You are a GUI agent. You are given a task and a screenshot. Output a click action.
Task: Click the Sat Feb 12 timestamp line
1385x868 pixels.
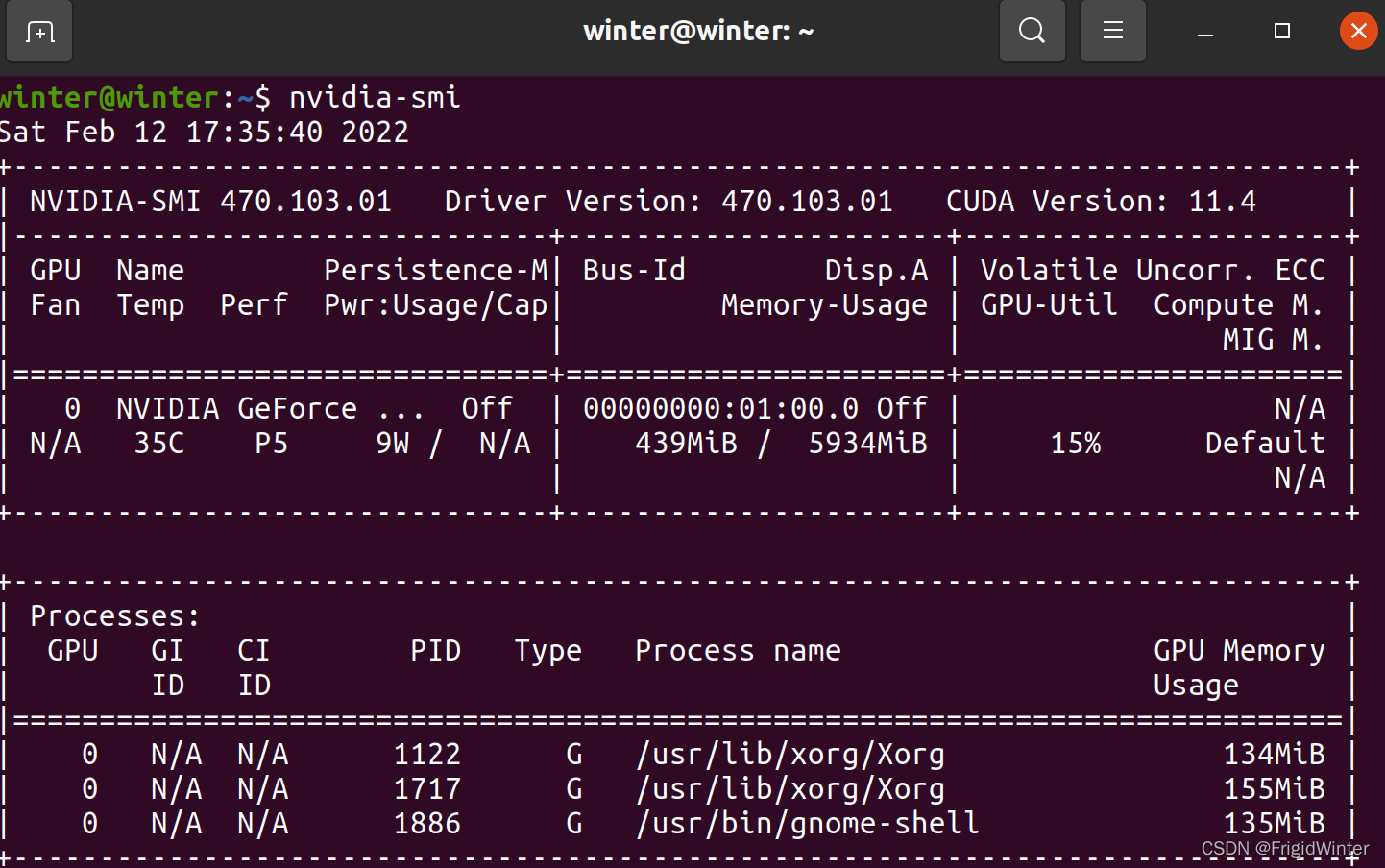point(204,133)
